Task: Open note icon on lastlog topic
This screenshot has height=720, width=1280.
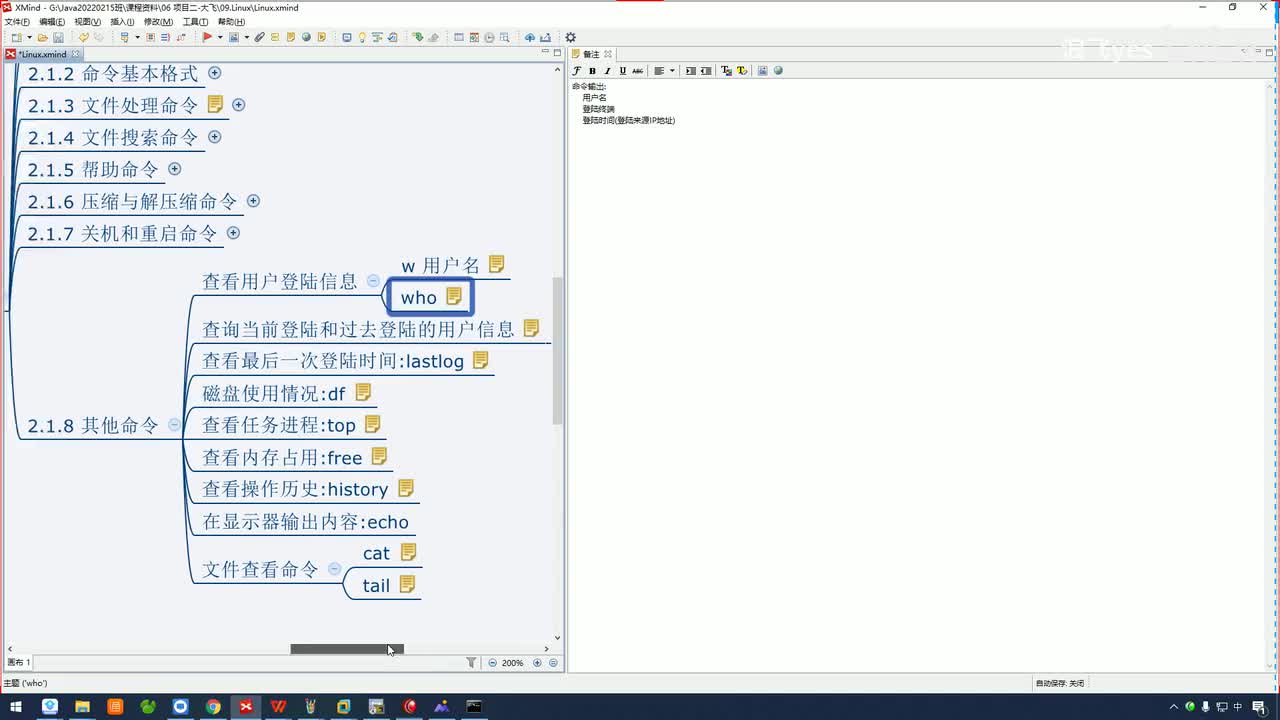Action: tap(481, 360)
